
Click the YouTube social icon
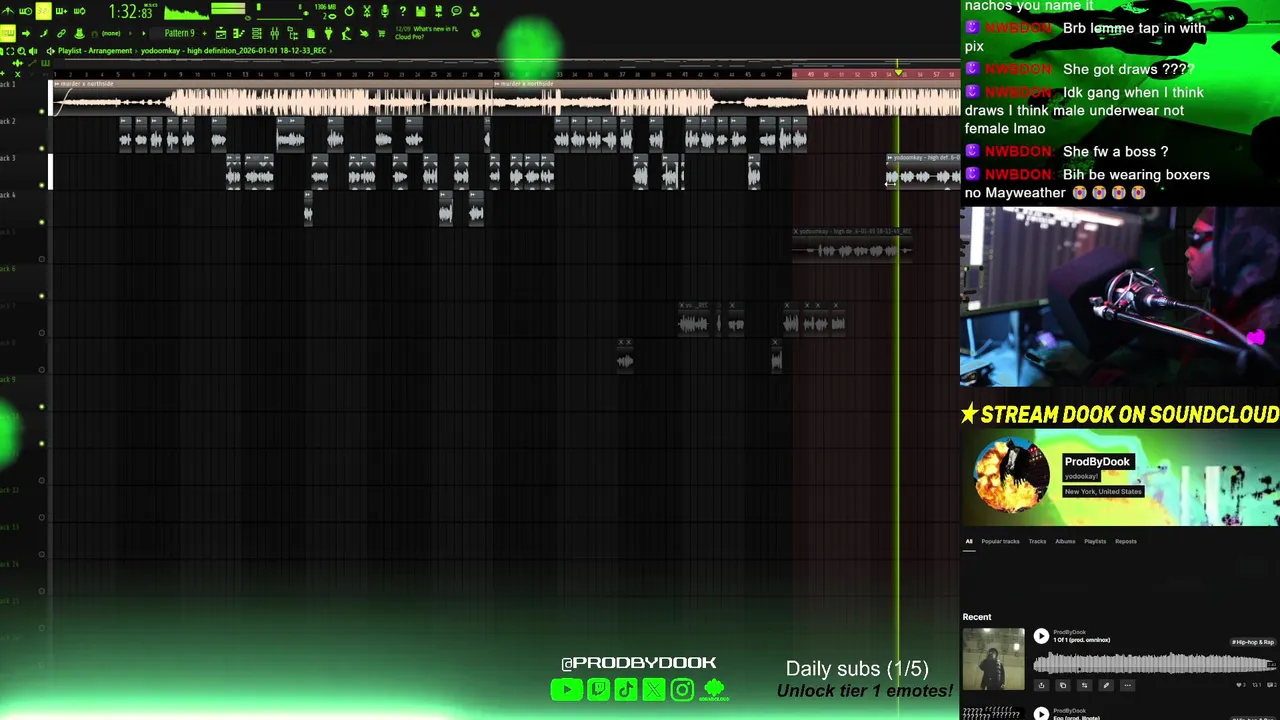coord(566,689)
